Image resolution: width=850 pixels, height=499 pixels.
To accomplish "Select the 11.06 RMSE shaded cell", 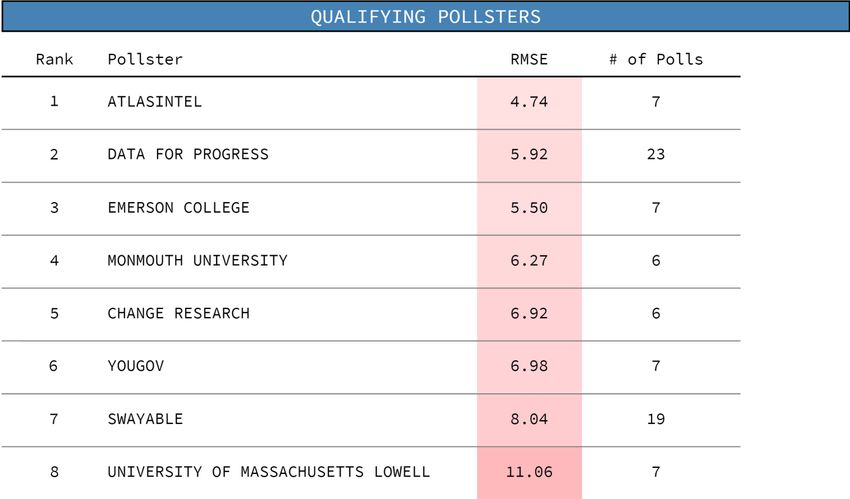I will [529, 472].
